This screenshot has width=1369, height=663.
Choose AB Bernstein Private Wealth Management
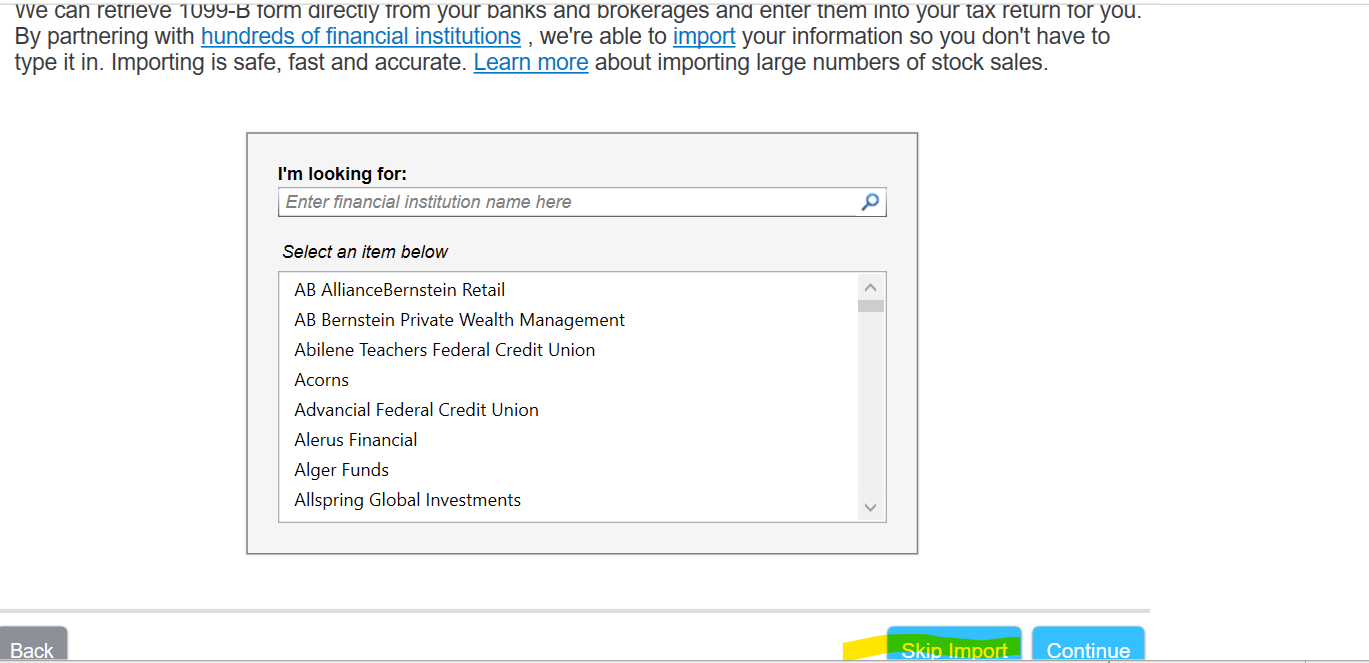point(569,320)
